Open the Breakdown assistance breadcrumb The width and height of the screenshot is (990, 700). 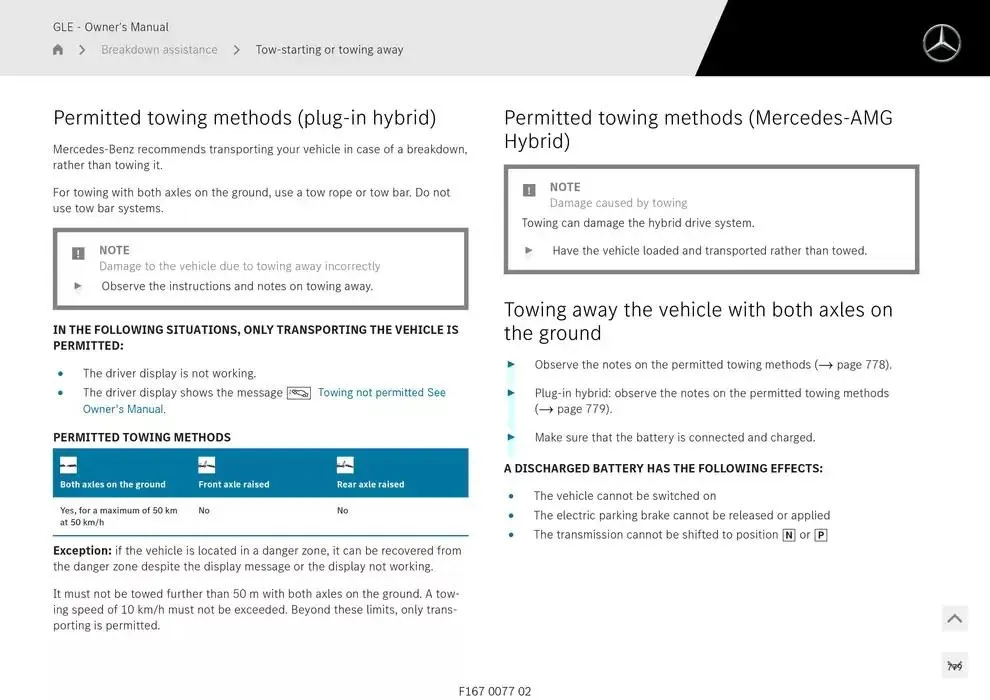[x=159, y=50]
